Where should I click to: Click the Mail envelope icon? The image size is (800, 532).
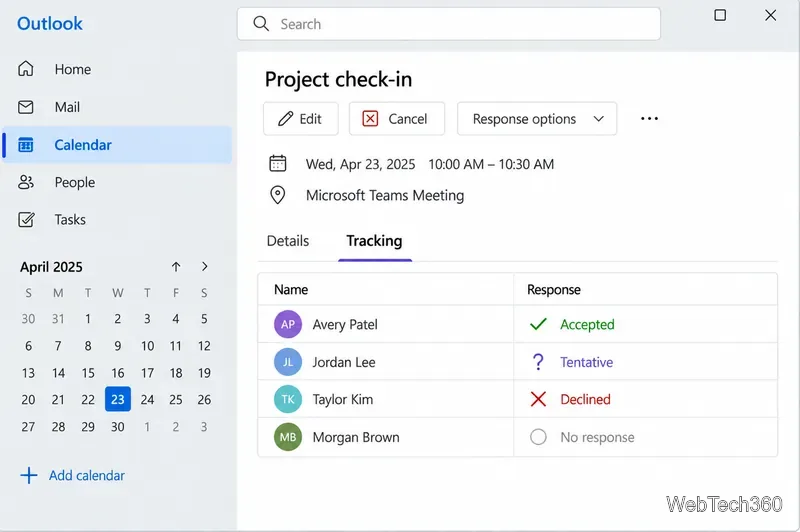coord(26,107)
